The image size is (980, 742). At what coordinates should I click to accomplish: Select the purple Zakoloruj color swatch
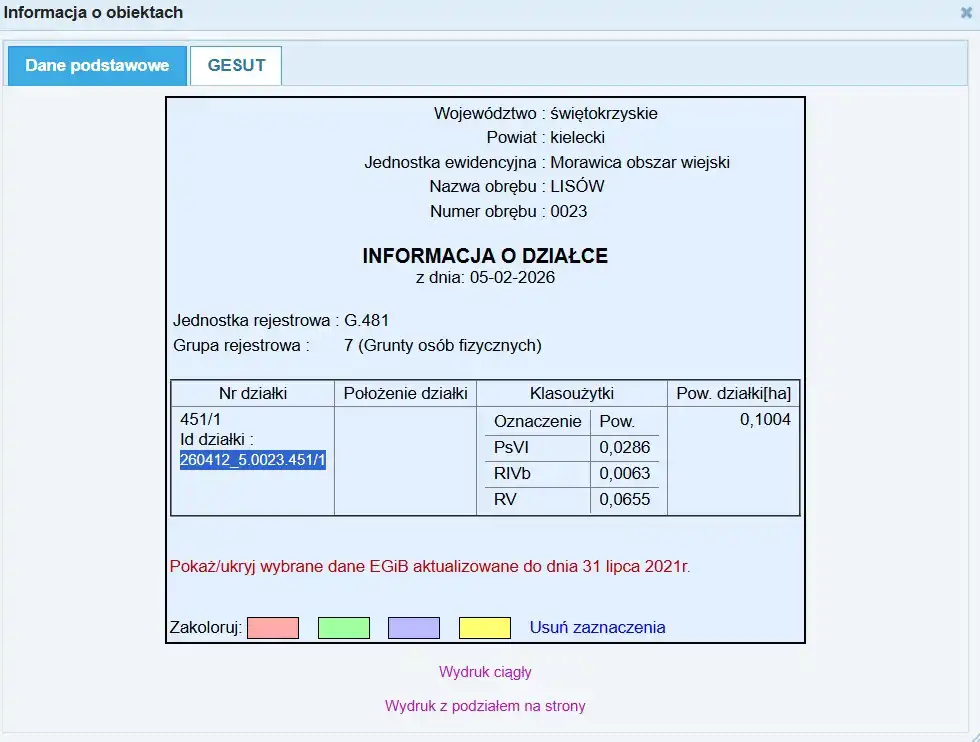point(414,628)
